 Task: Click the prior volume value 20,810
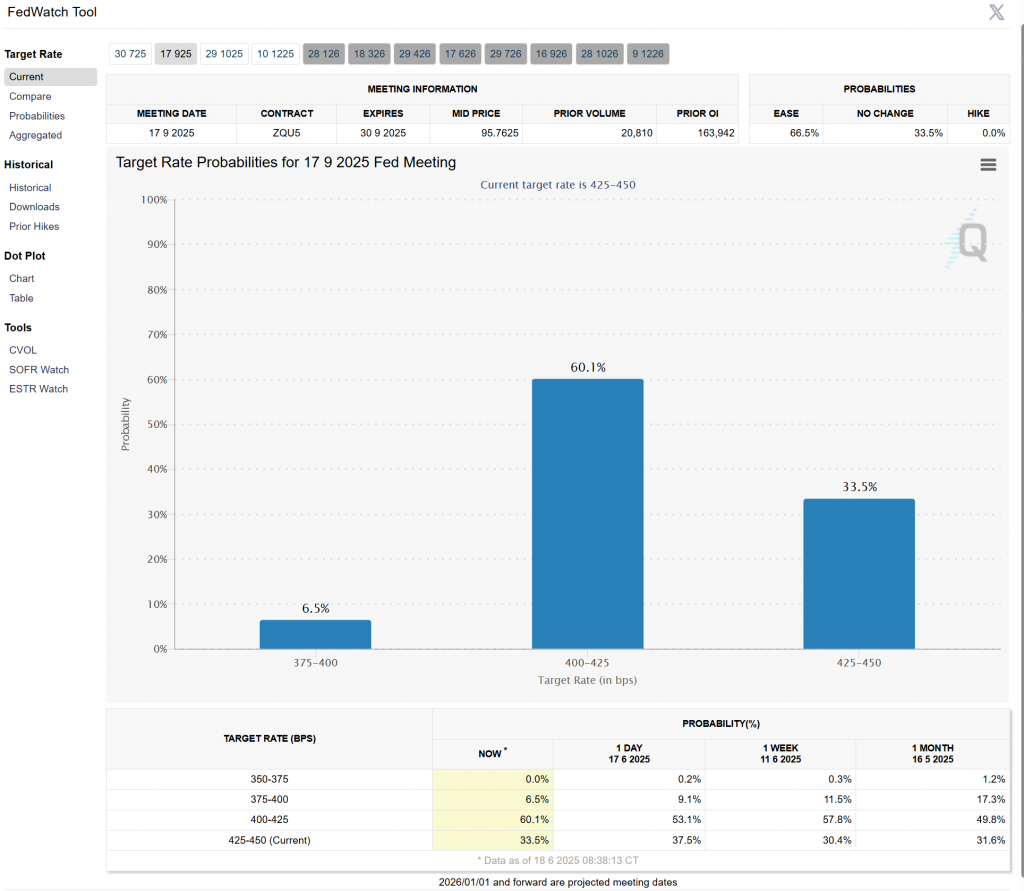(x=637, y=133)
